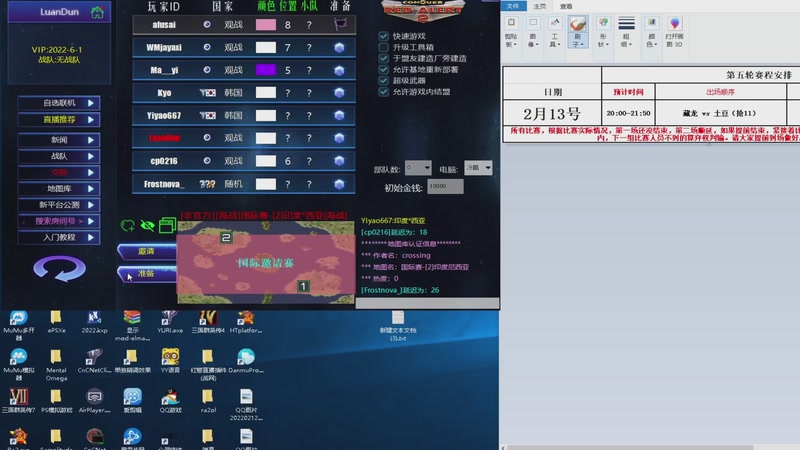
Task: Click the 初始金钱 starting money field
Action: tap(445, 186)
